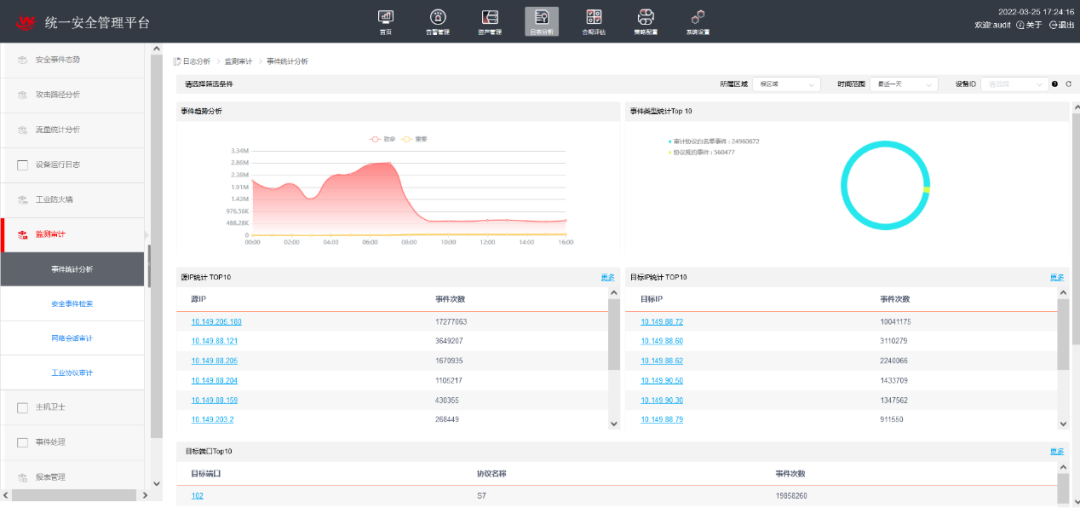
Task: Open 策略配置 policy configuration icon
Action: (645, 17)
